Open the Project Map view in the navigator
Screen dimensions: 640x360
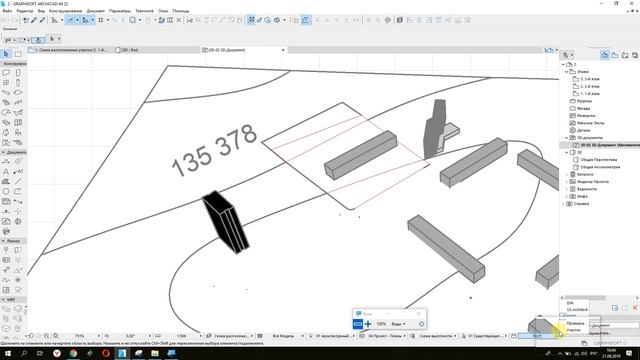pyautogui.click(x=605, y=55)
